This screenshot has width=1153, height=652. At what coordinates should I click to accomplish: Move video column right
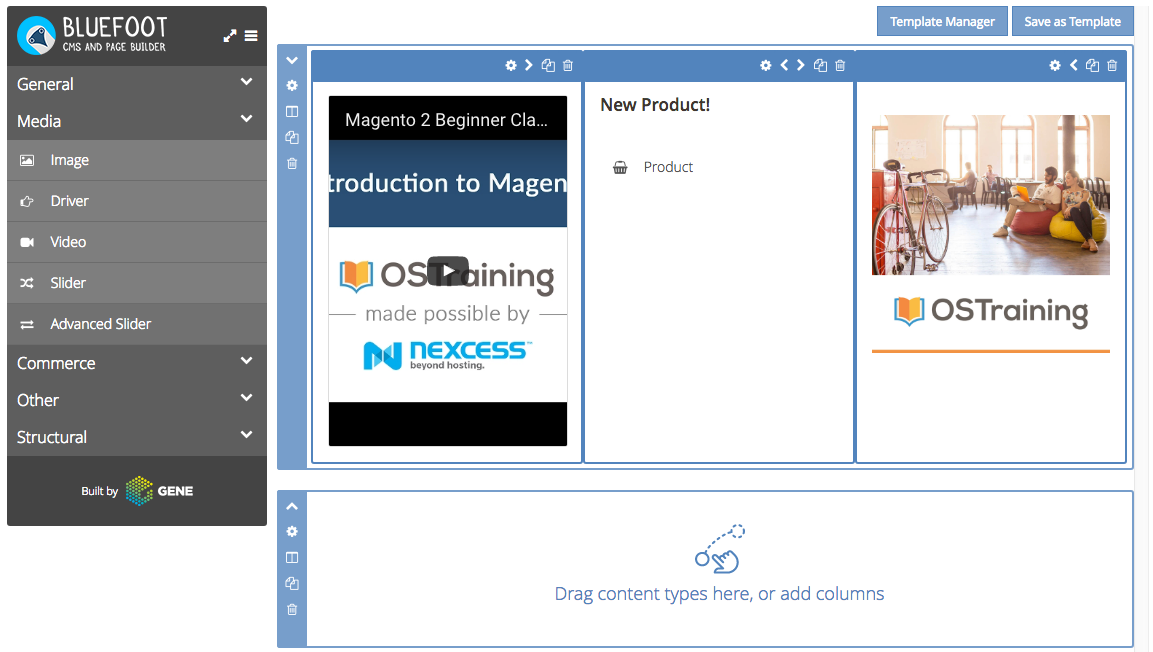click(x=529, y=65)
